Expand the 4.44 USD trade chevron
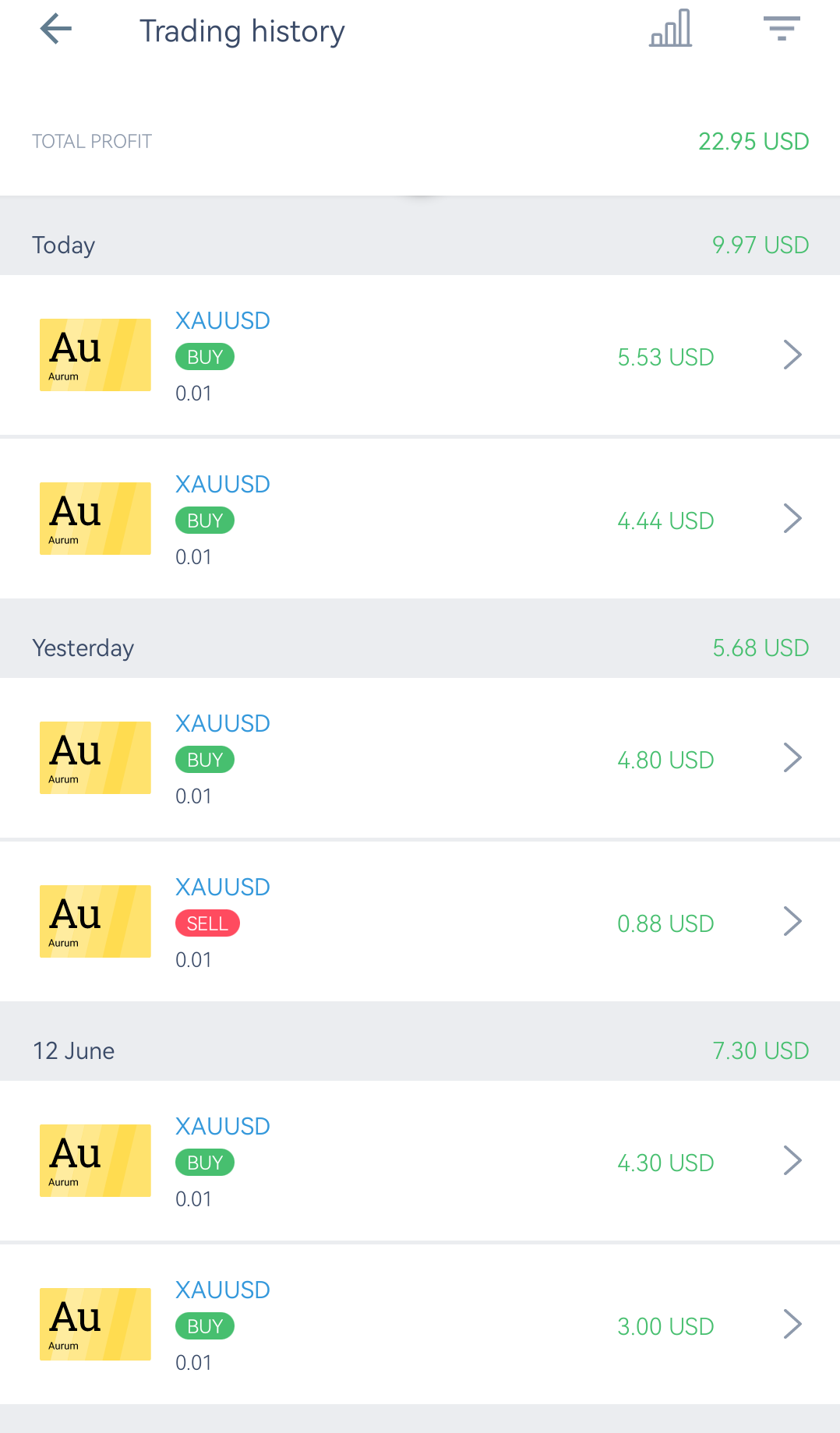840x1433 pixels. point(792,518)
